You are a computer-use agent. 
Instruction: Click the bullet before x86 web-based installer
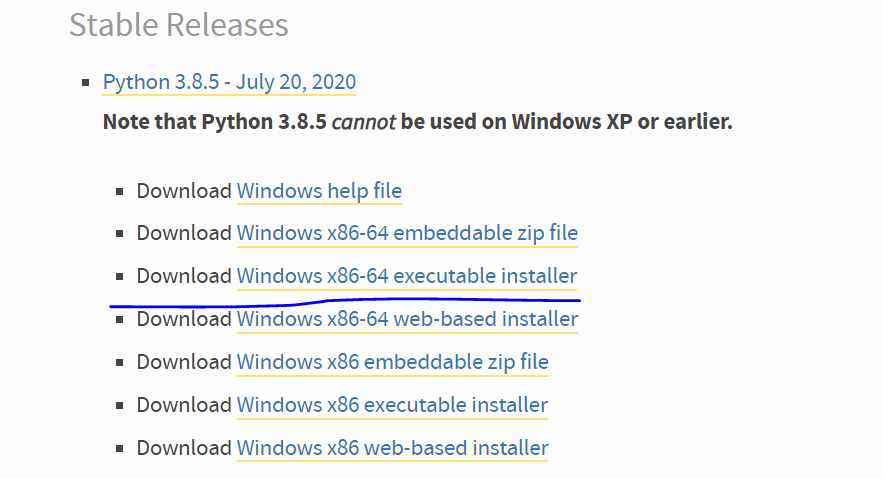(120, 449)
